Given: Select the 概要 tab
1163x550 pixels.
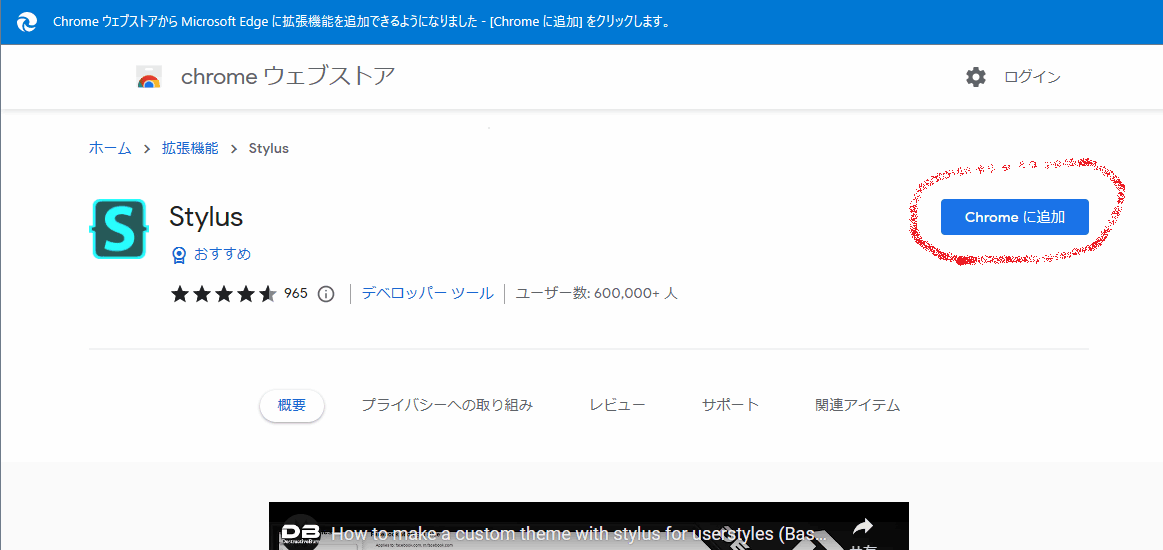Looking at the screenshot, I should pyautogui.click(x=291, y=405).
